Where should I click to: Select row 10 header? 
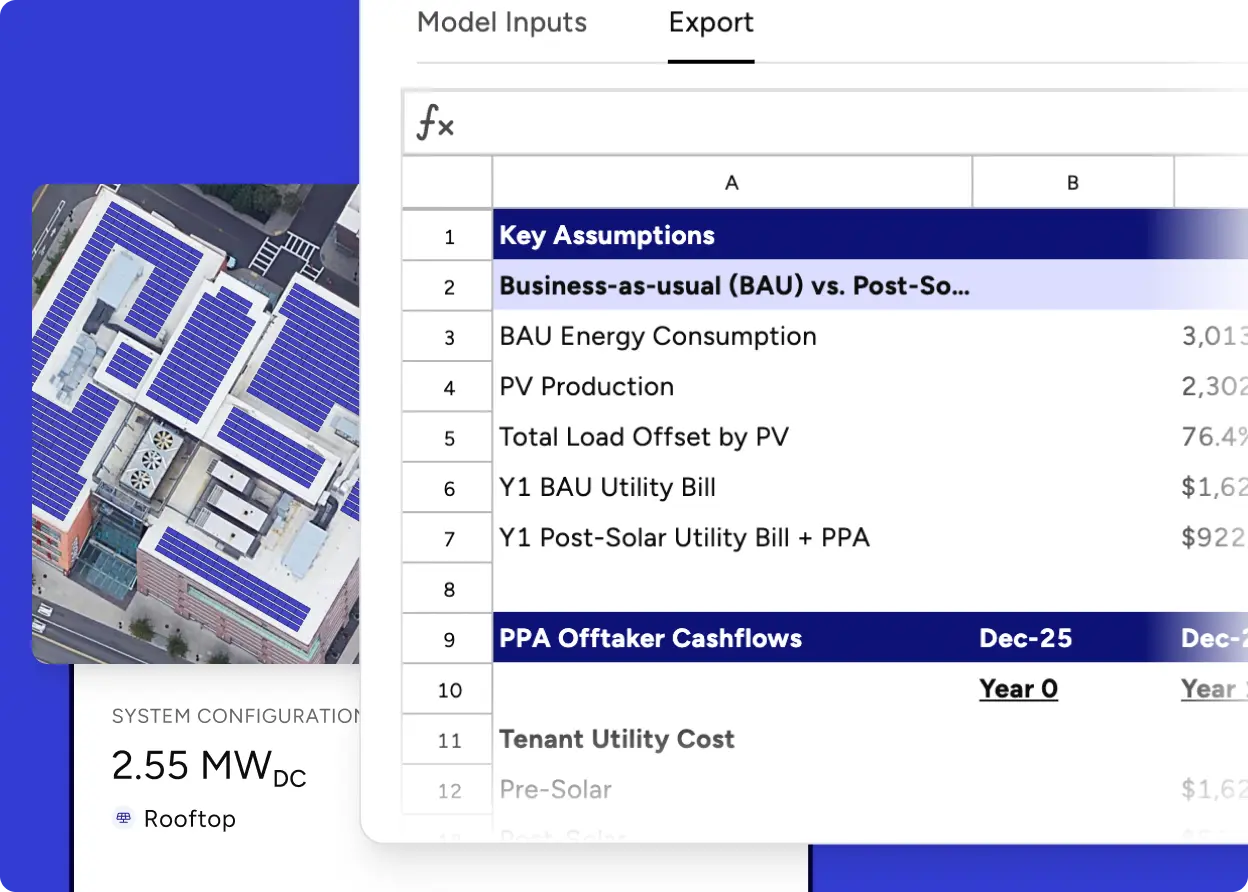(448, 690)
